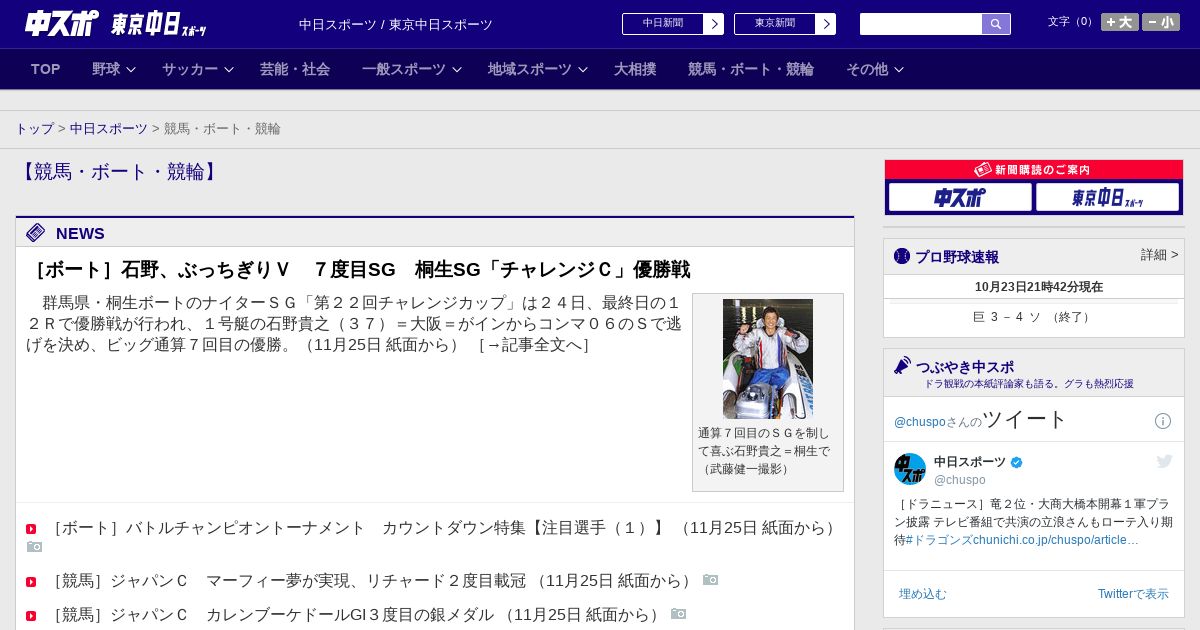Image resolution: width=1200 pixels, height=630 pixels.
Task: Open プロ野球速報 heading link
Action: (x=957, y=257)
